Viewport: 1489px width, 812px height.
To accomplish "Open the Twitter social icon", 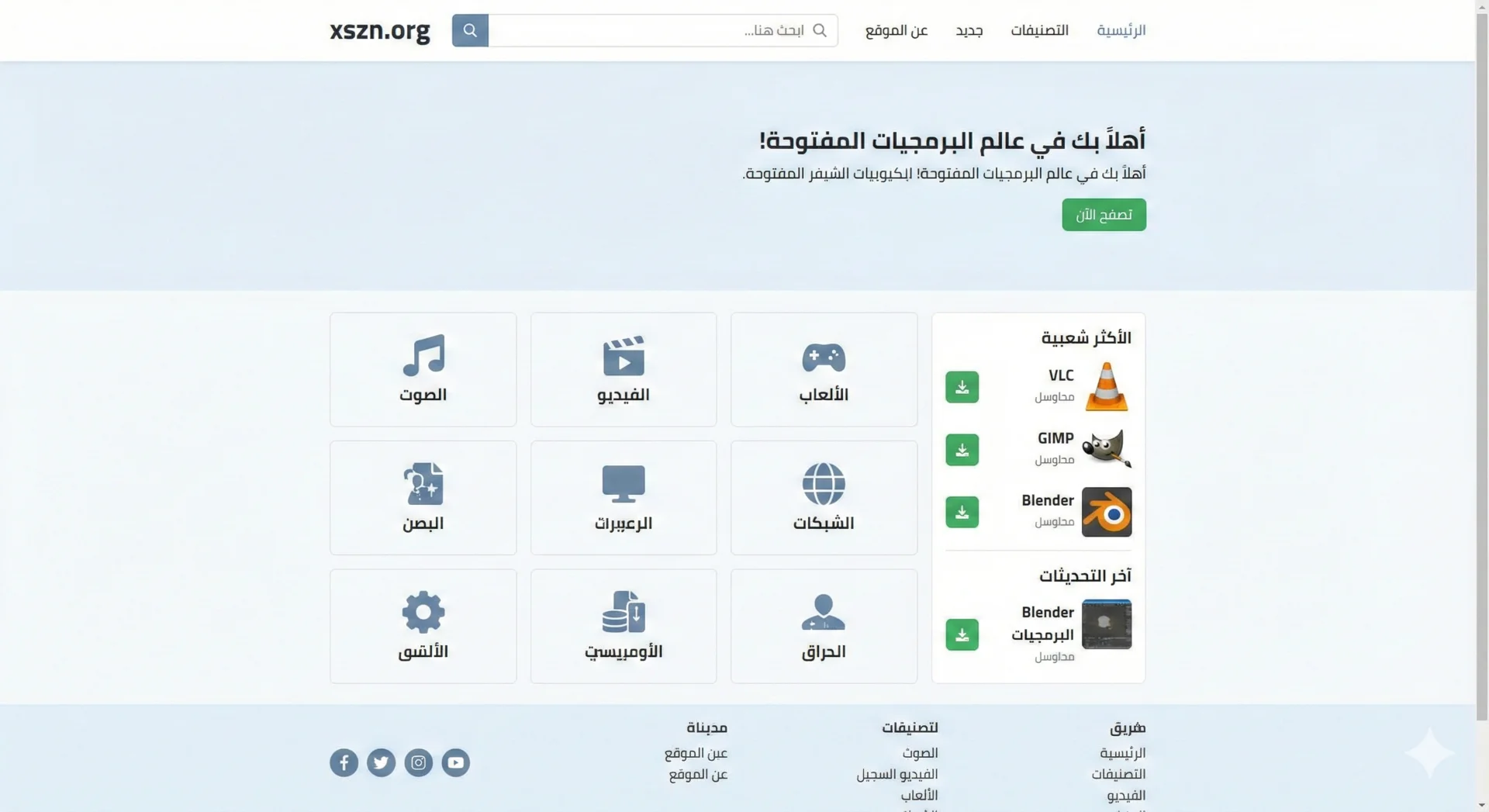I will click(x=381, y=762).
